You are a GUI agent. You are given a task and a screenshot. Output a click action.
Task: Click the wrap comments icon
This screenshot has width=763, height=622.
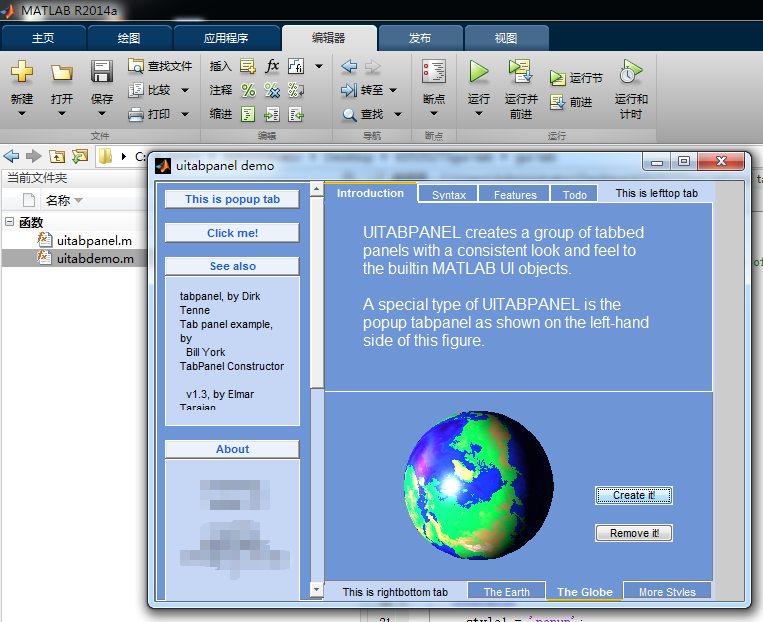(296, 90)
